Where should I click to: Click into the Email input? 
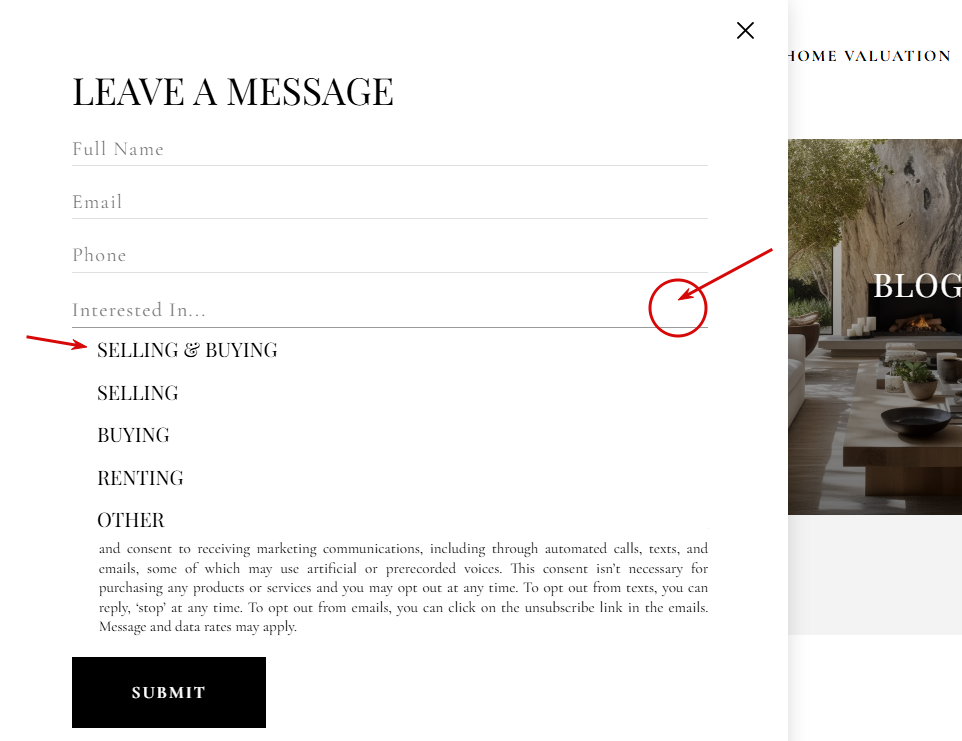pos(390,202)
